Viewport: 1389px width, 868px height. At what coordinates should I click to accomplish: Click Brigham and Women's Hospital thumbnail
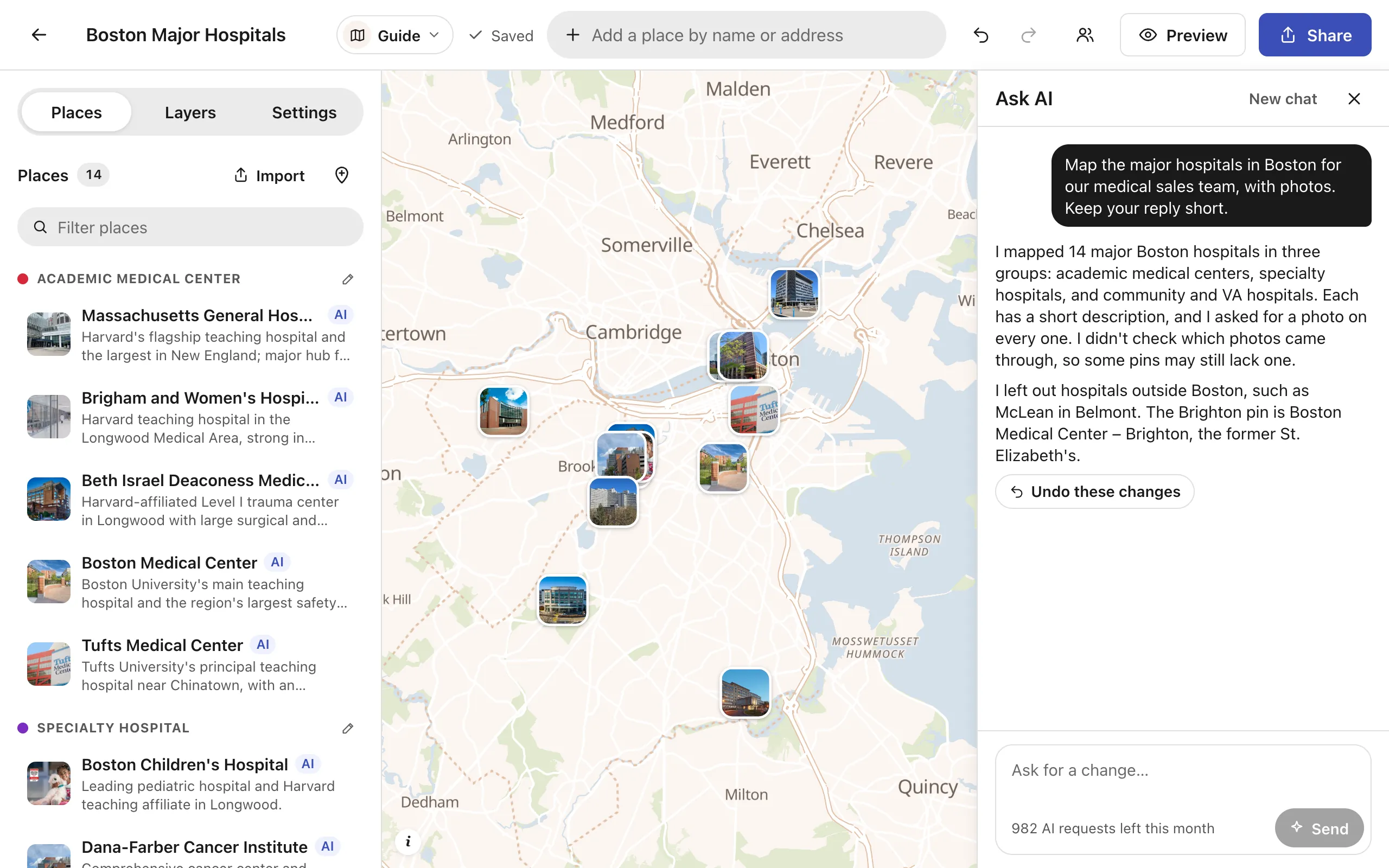pyautogui.click(x=49, y=417)
